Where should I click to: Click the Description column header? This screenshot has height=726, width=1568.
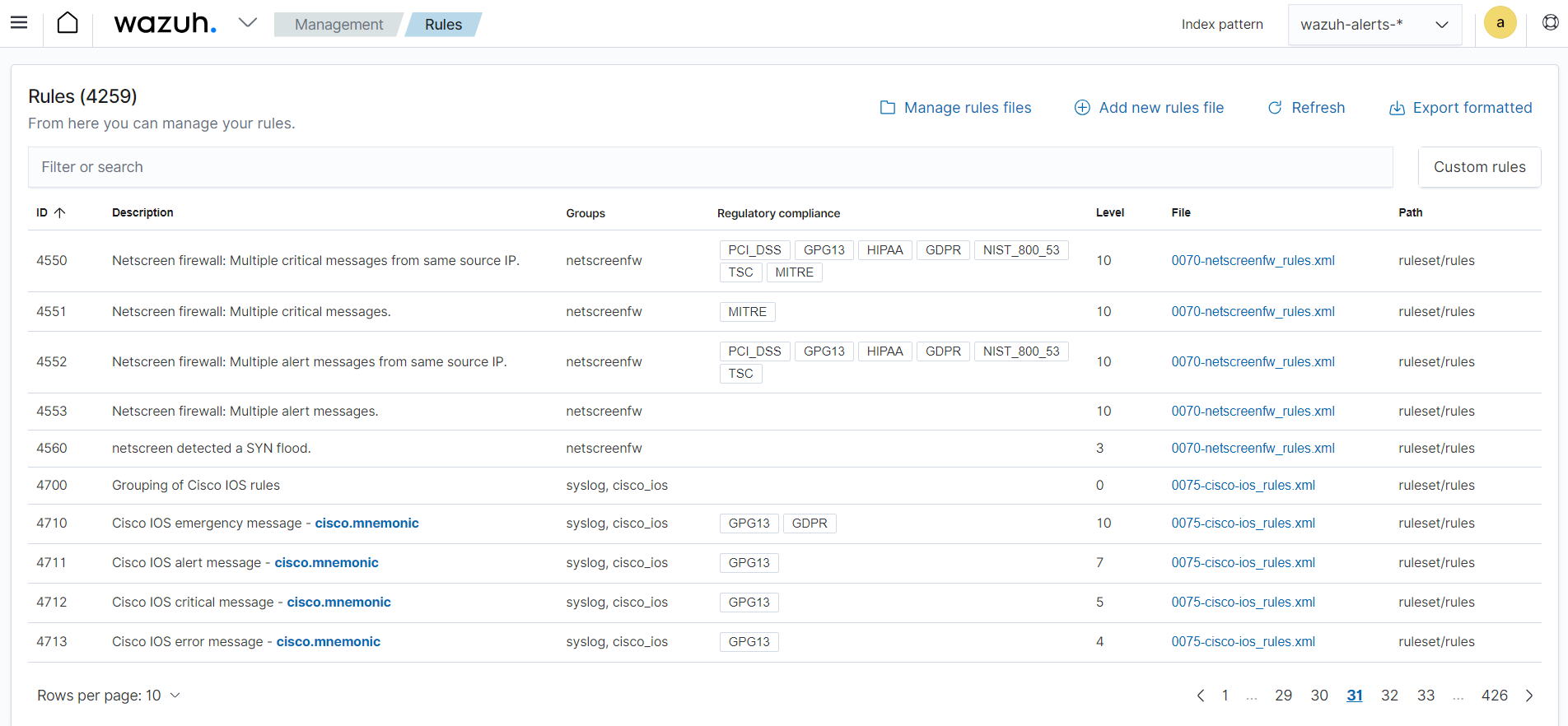click(142, 212)
